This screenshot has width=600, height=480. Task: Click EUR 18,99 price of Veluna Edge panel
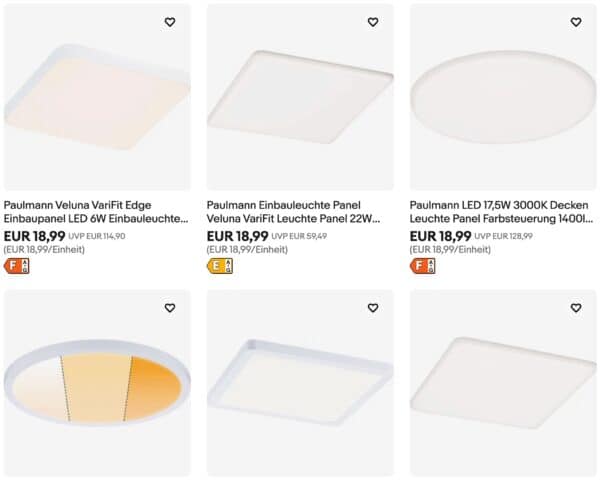(35, 236)
